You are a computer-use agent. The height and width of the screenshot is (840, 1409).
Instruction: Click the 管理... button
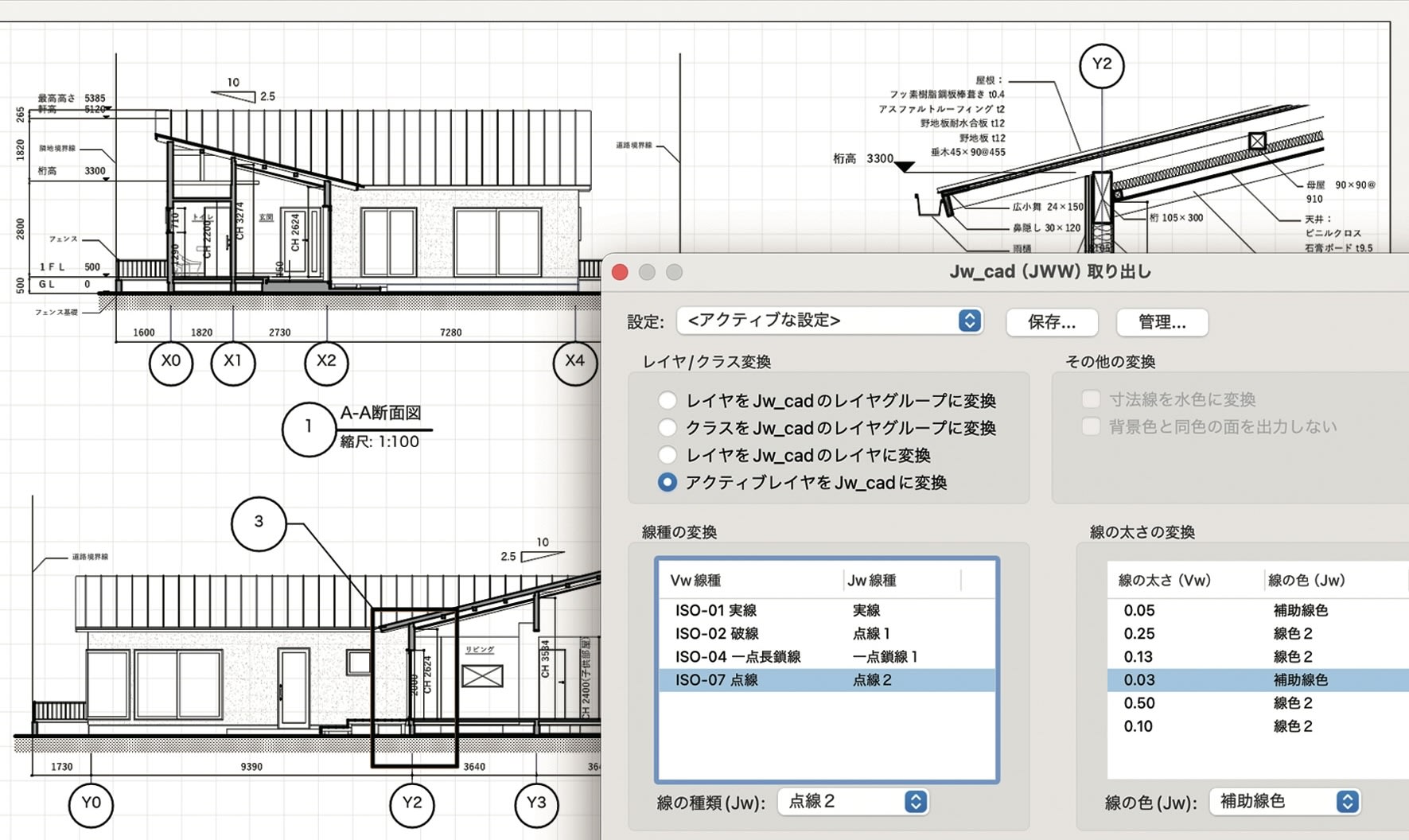(x=1162, y=321)
